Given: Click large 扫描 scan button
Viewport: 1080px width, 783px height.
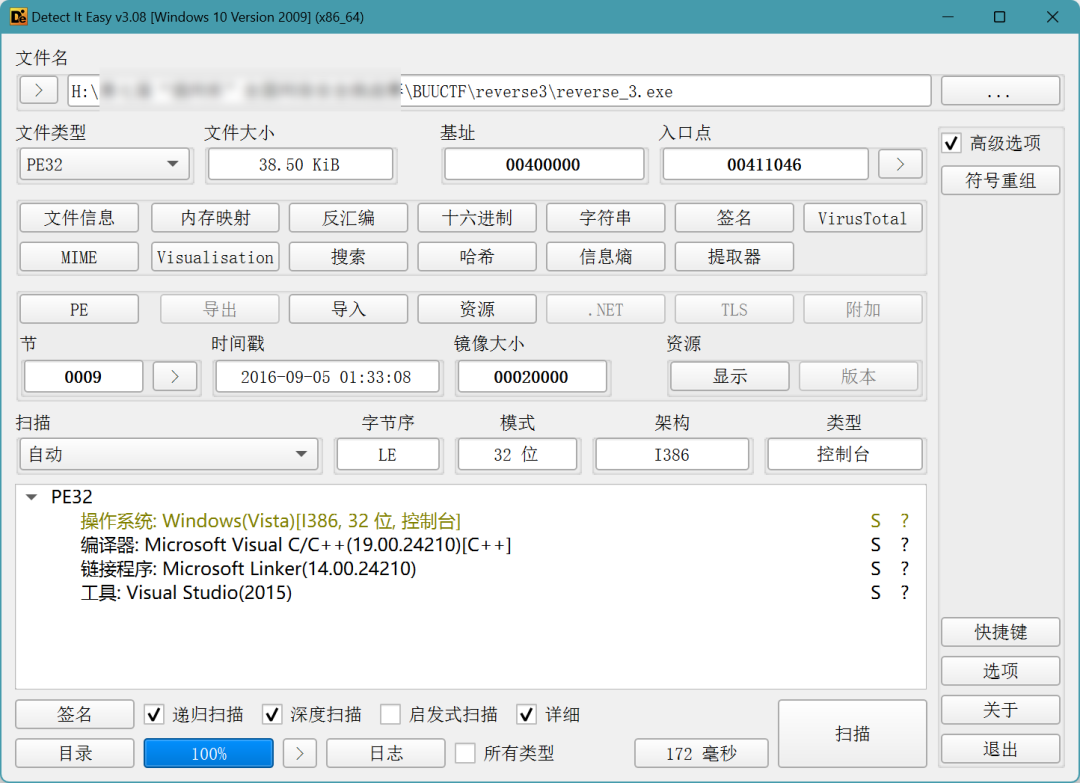Looking at the screenshot, I should [x=852, y=733].
